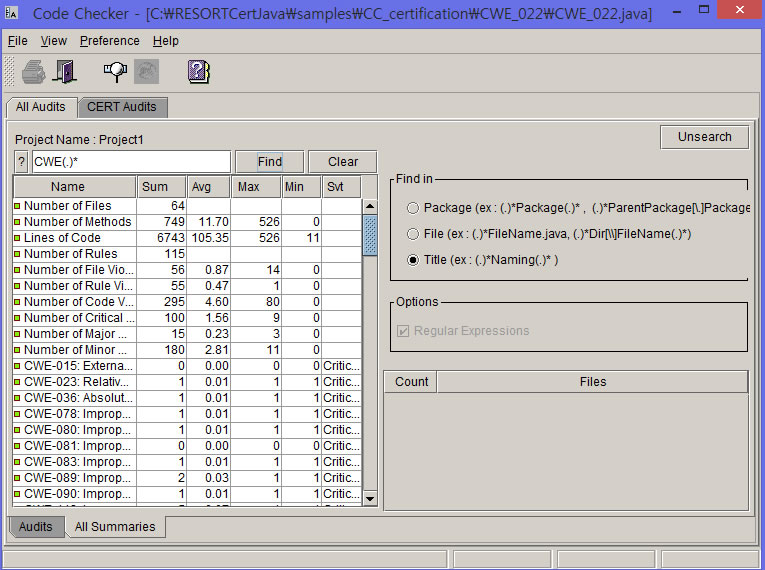
Task: Switch to the All Audits tab
Action: click(x=41, y=107)
